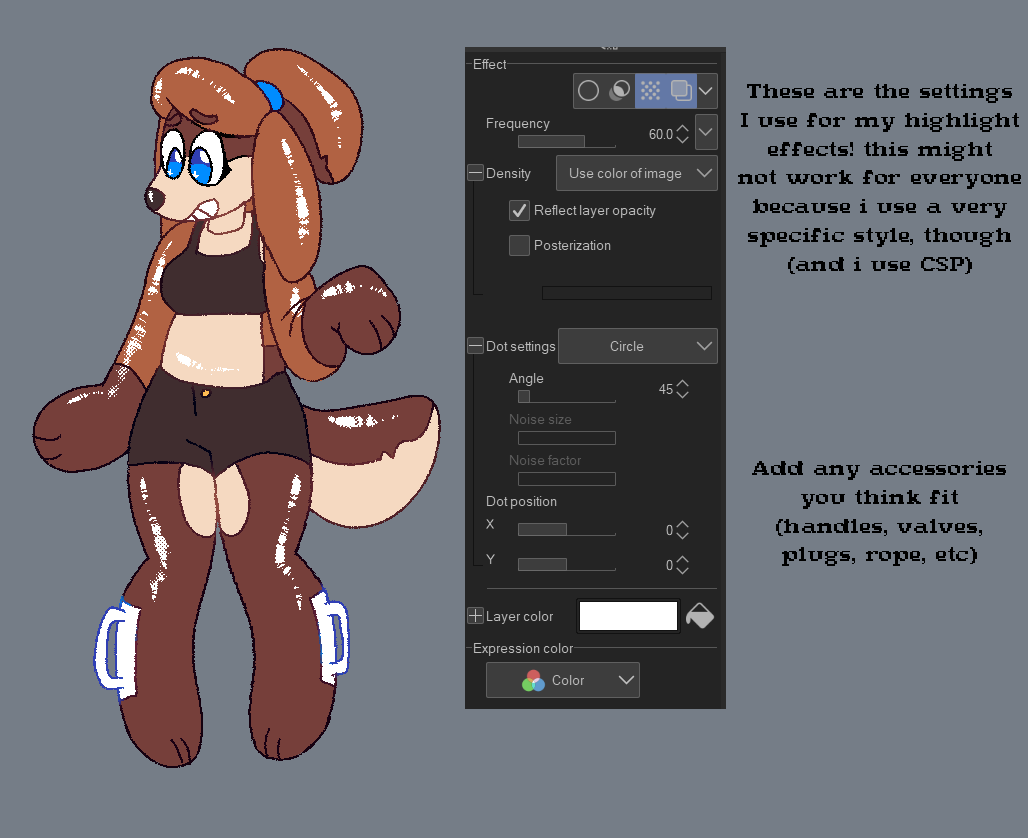Click the Noise size slider
The height and width of the screenshot is (838, 1028).
click(x=566, y=438)
